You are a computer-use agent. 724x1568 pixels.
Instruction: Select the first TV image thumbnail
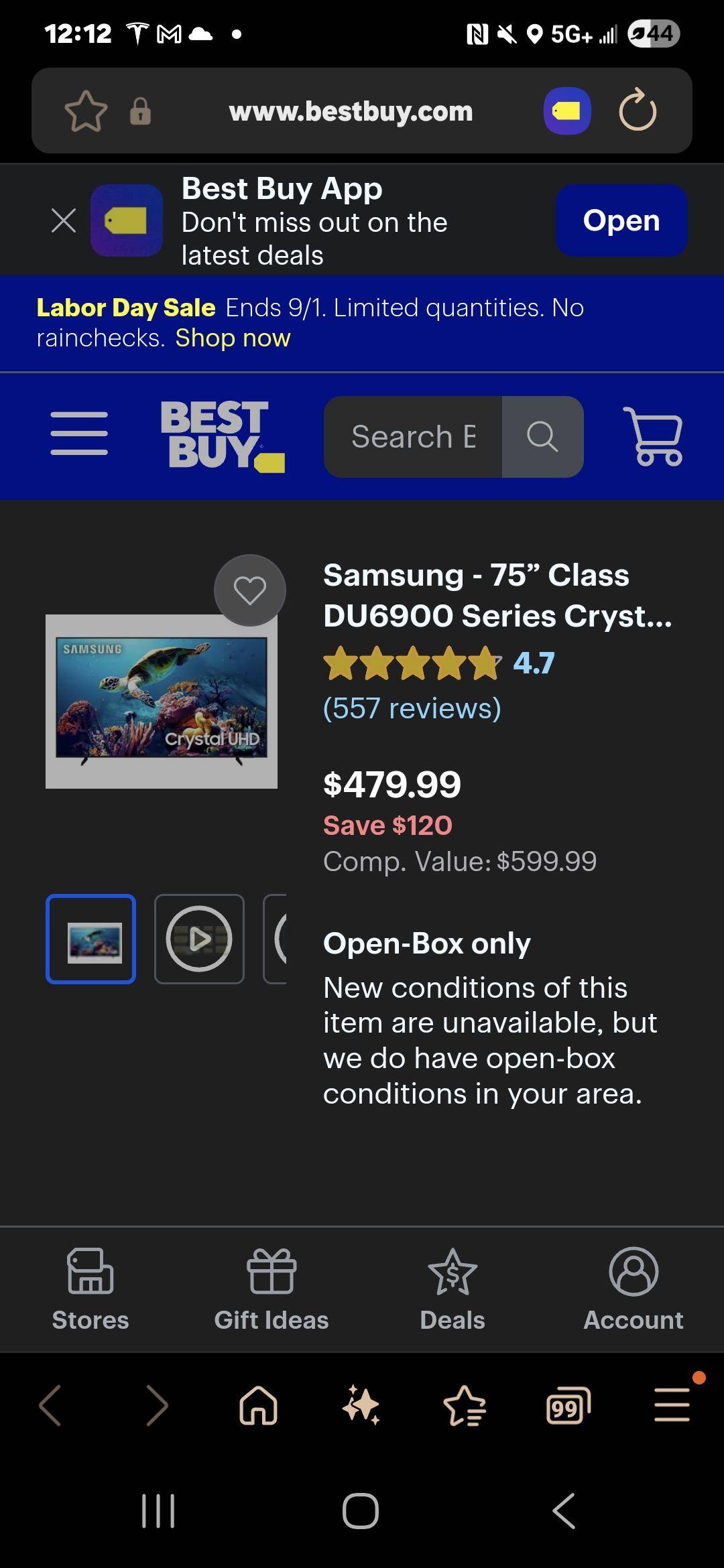click(x=91, y=939)
